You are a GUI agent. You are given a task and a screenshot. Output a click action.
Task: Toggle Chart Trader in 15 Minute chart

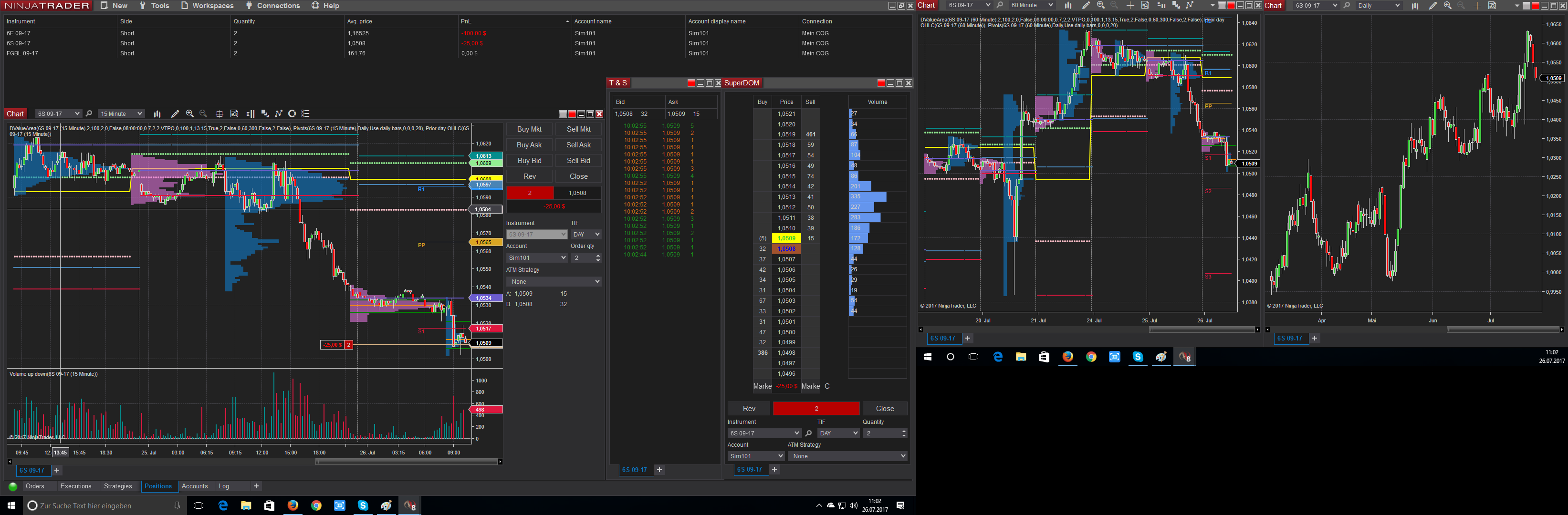(x=250, y=113)
